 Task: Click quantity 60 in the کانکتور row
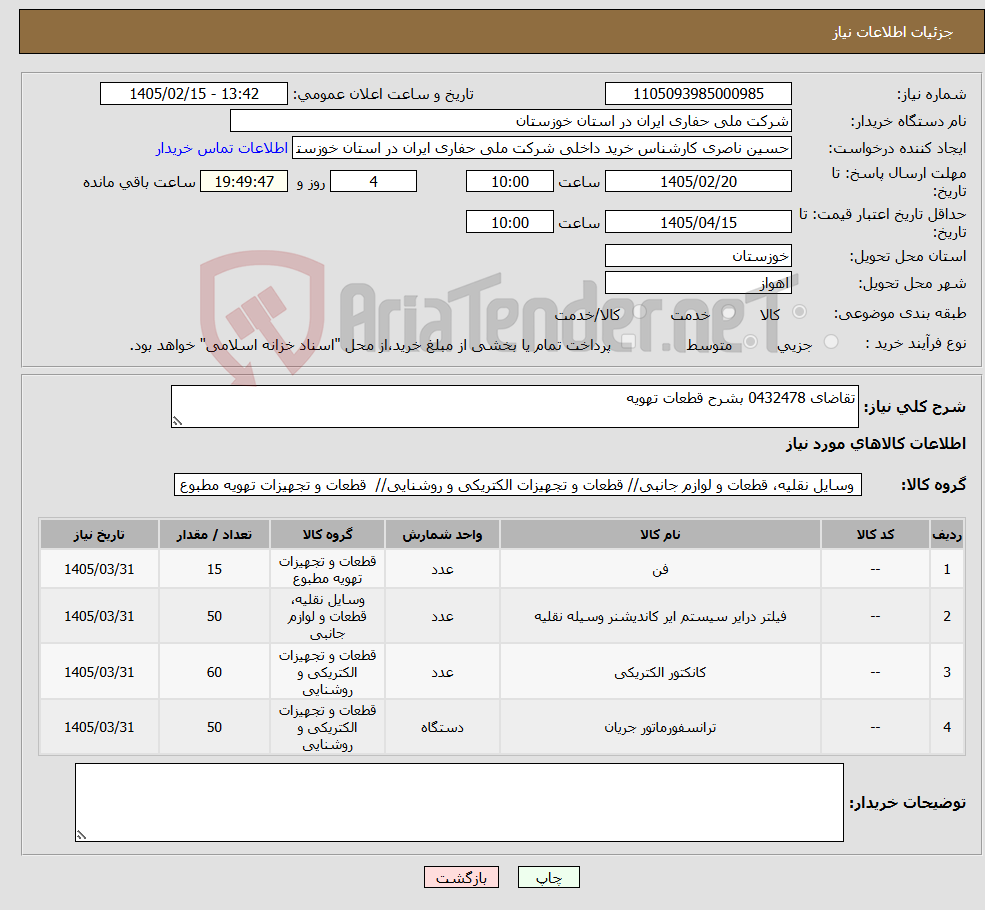[214, 672]
